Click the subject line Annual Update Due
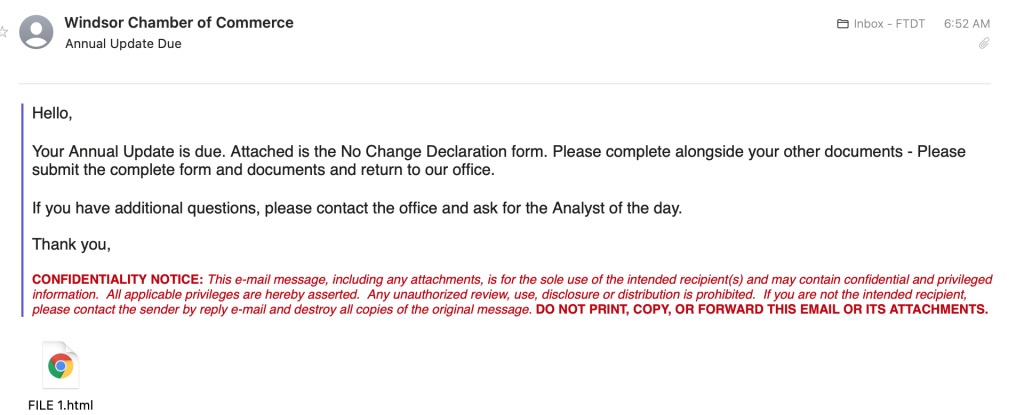 [x=123, y=44]
